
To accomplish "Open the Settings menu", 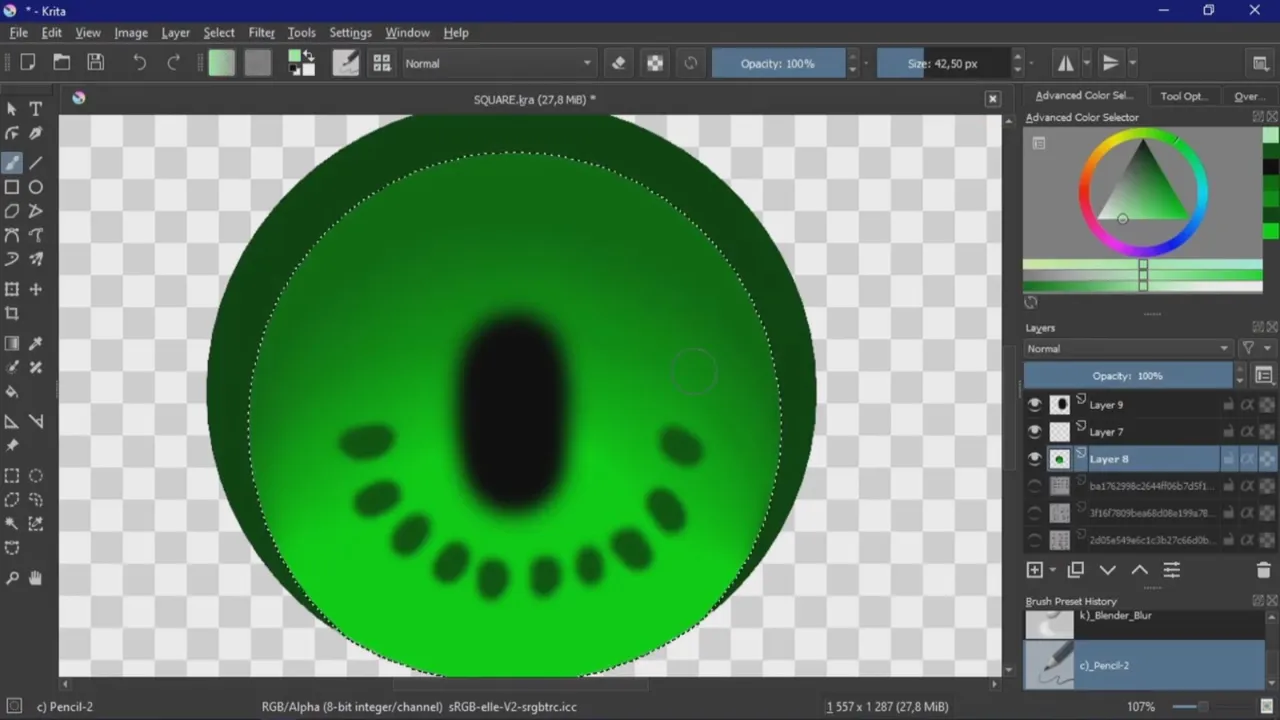I will 350,32.
